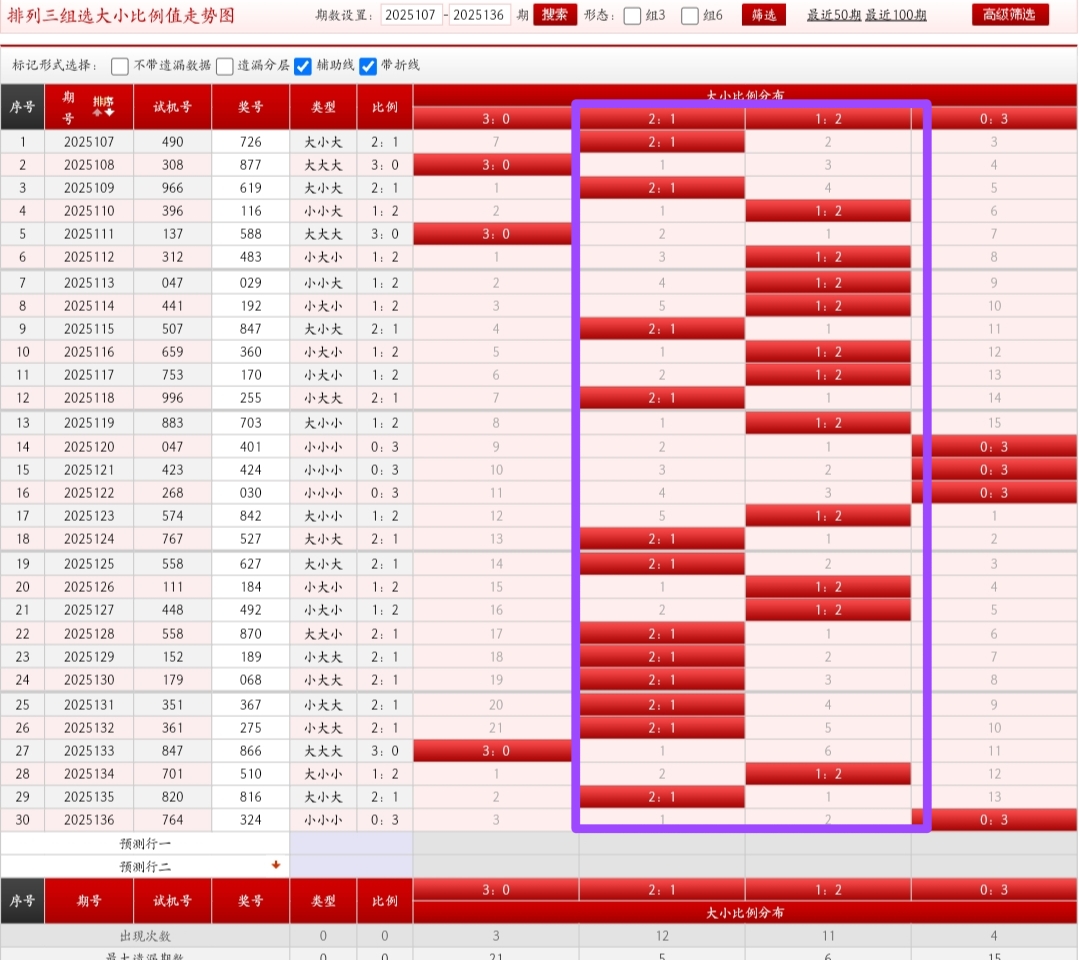The width and height of the screenshot is (1080, 960).
Task: Click type cell 小小大 in row 2025113
Action: [x=323, y=283]
